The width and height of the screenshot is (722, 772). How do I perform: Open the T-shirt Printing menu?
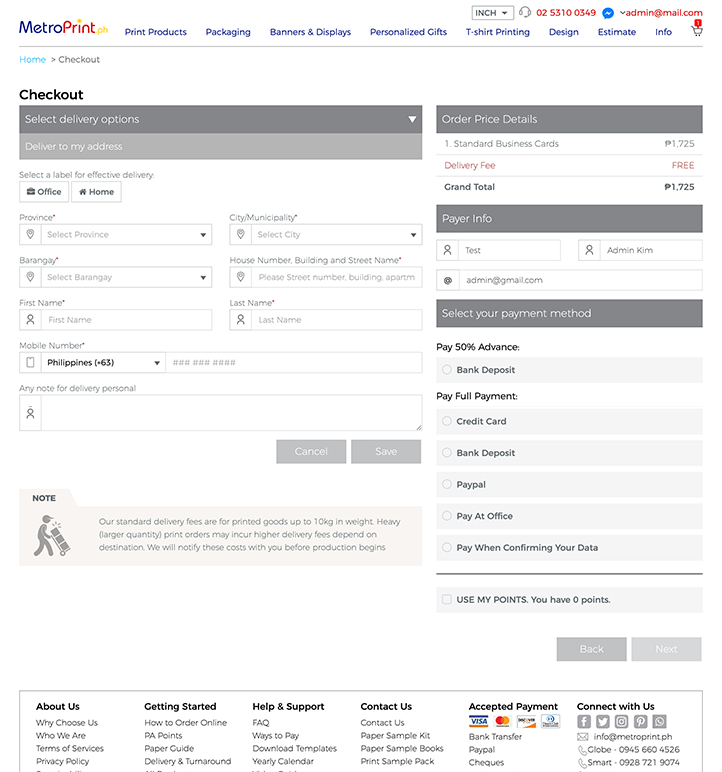click(497, 32)
